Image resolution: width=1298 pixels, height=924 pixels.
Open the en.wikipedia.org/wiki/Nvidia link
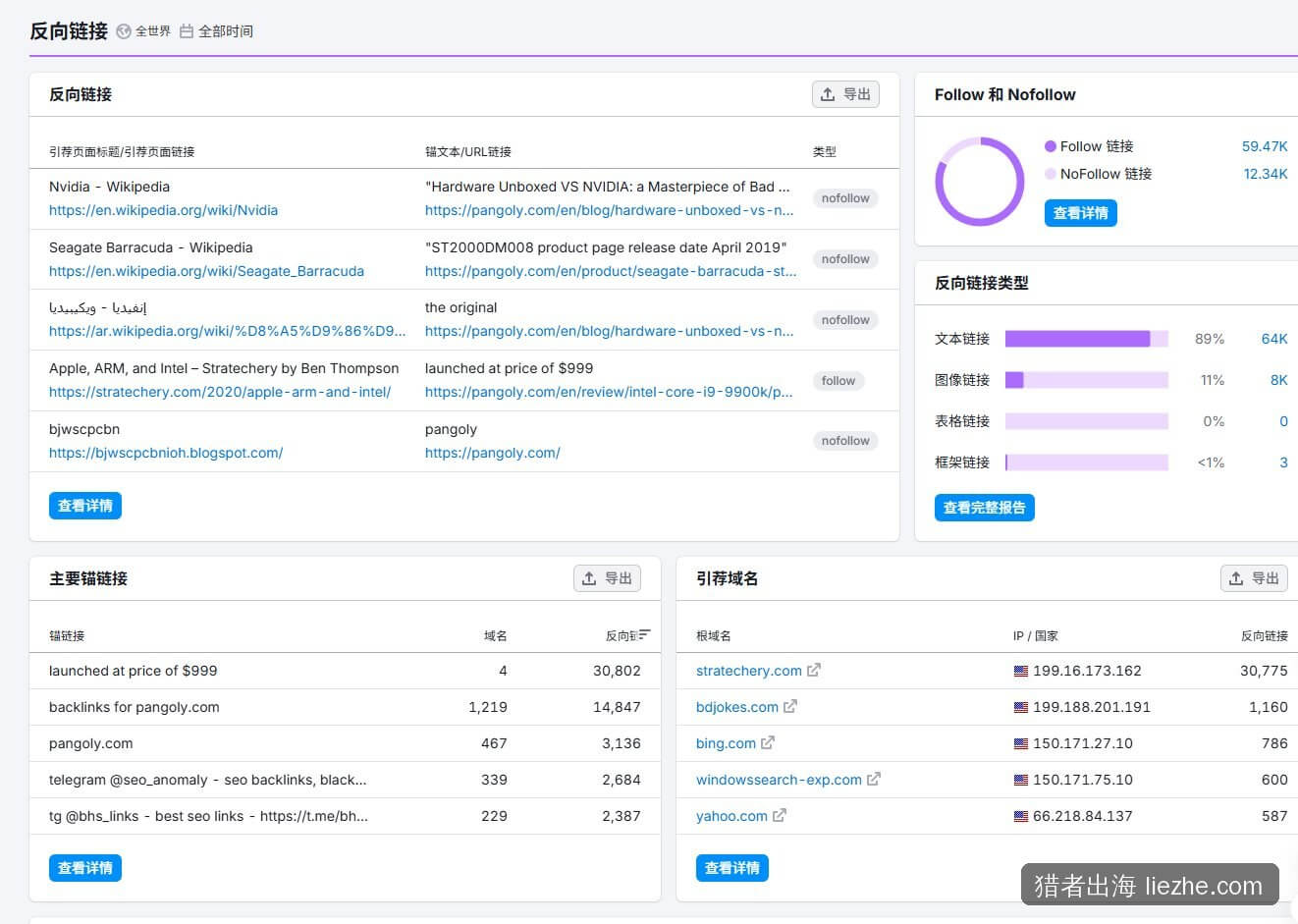(163, 210)
